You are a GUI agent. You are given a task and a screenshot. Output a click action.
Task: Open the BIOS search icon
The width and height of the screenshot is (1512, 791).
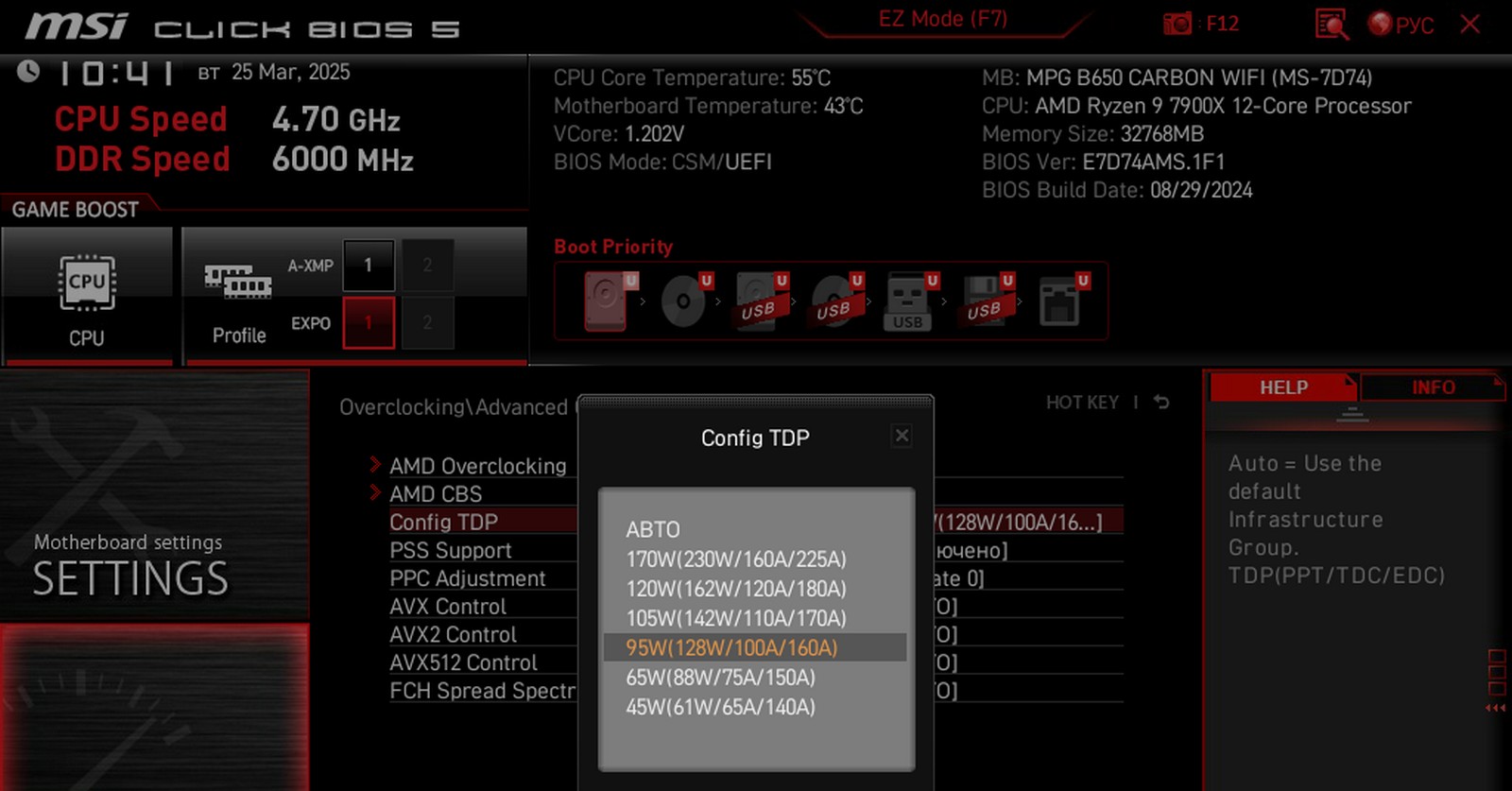[1332, 25]
